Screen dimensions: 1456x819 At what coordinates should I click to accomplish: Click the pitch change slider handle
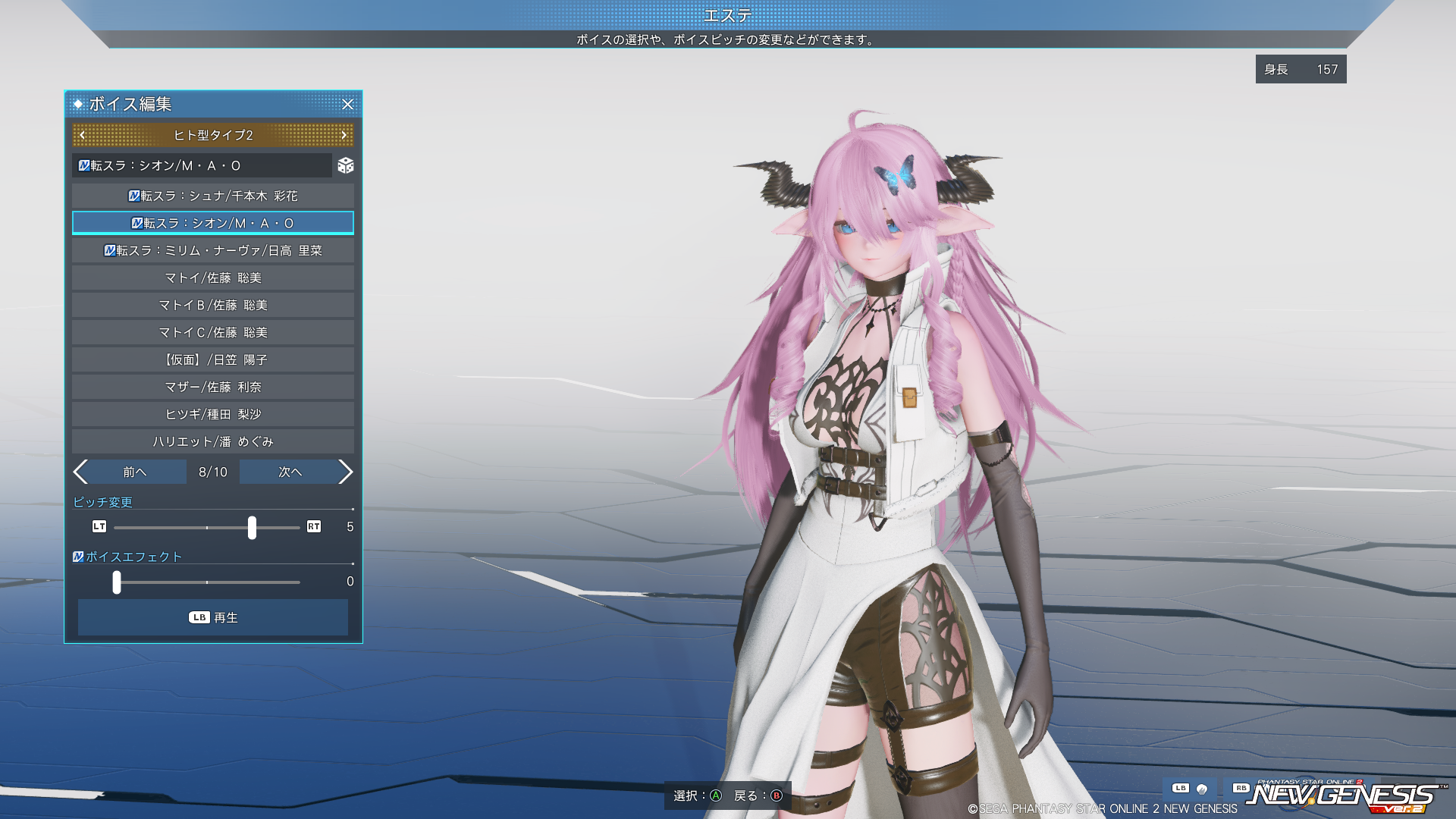pos(252,527)
